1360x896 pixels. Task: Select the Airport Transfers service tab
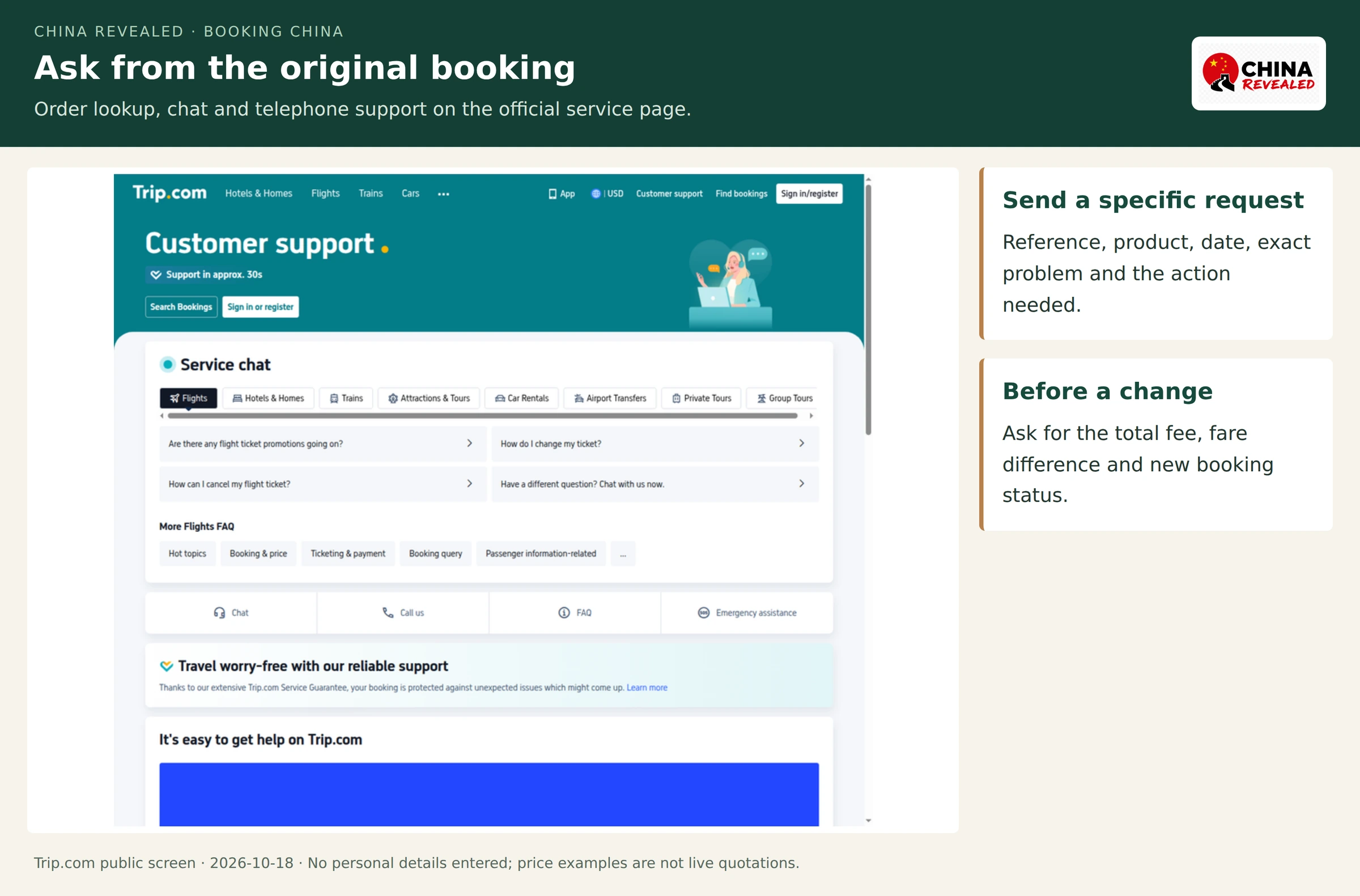coord(610,398)
